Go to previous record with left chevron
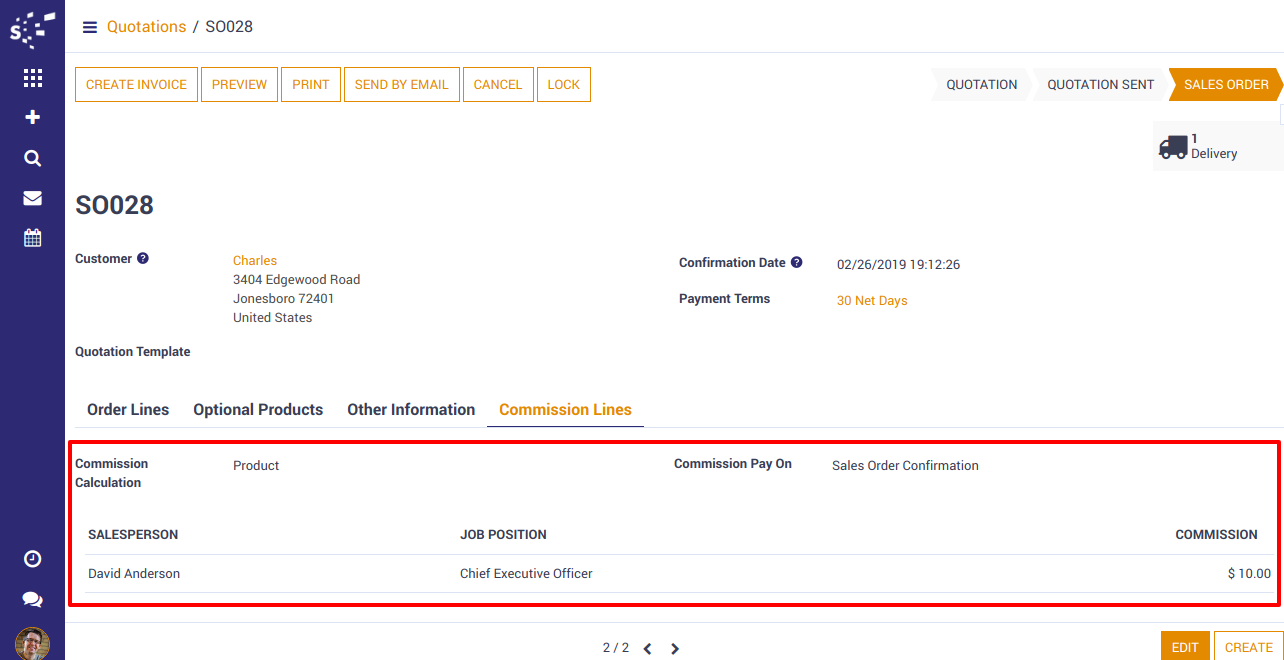The image size is (1284, 660). 647,649
